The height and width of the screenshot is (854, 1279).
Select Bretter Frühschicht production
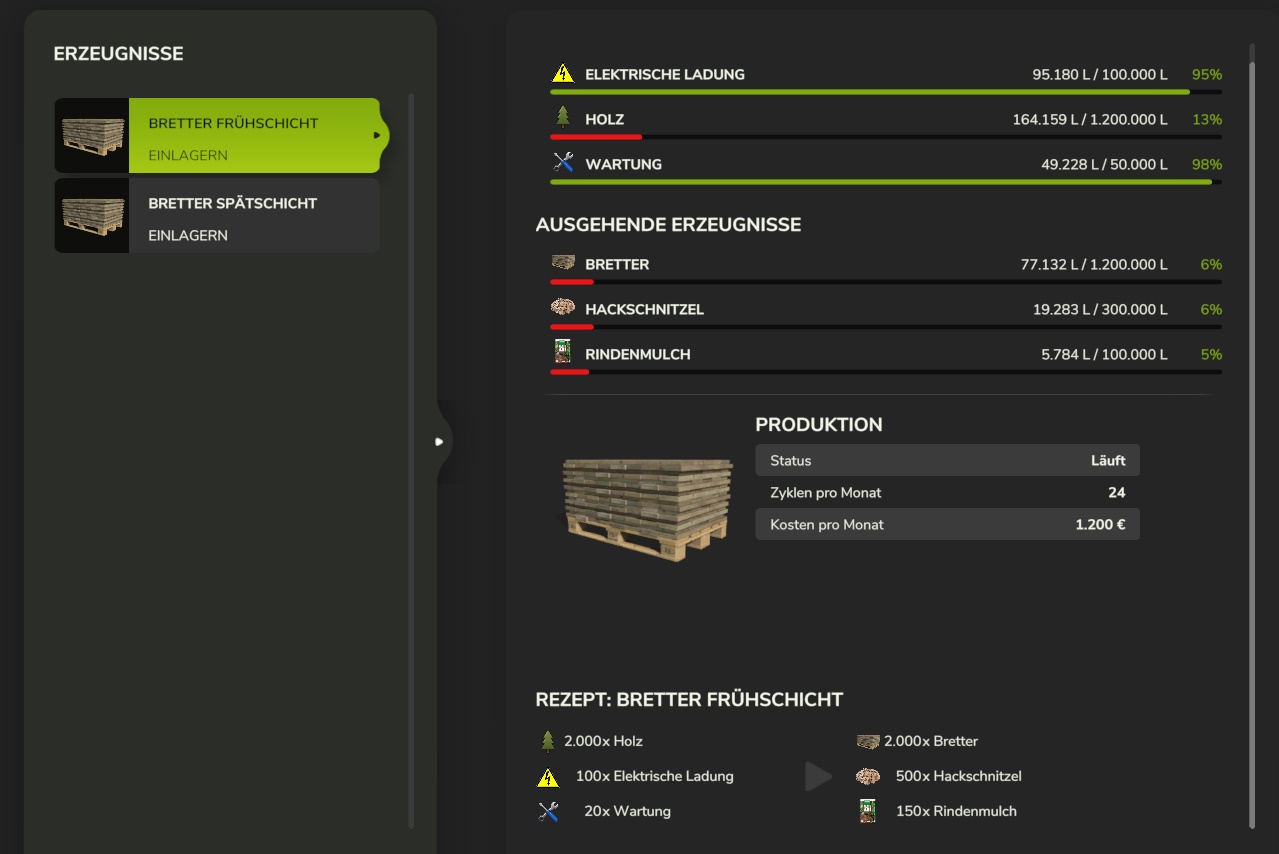point(233,124)
